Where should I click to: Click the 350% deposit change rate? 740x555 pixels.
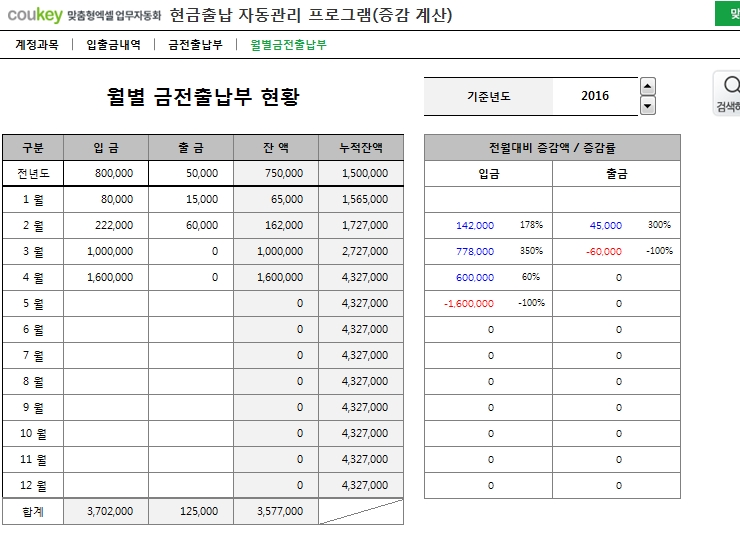click(x=531, y=251)
